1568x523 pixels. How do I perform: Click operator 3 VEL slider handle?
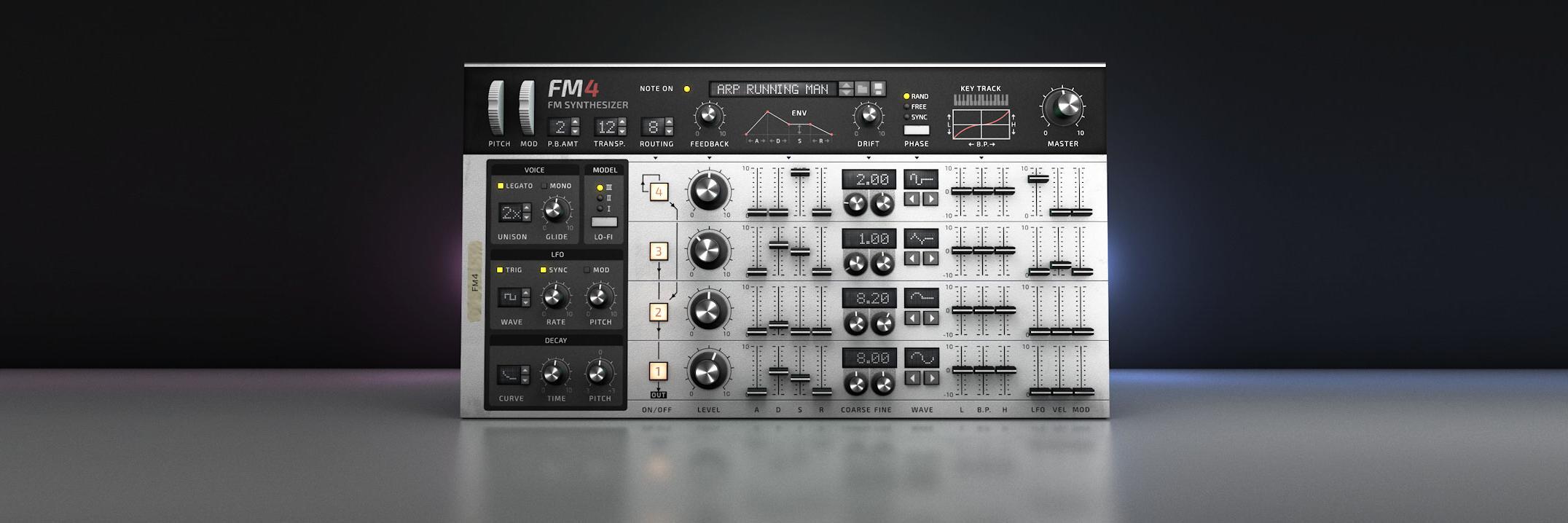pyautogui.click(x=1060, y=264)
